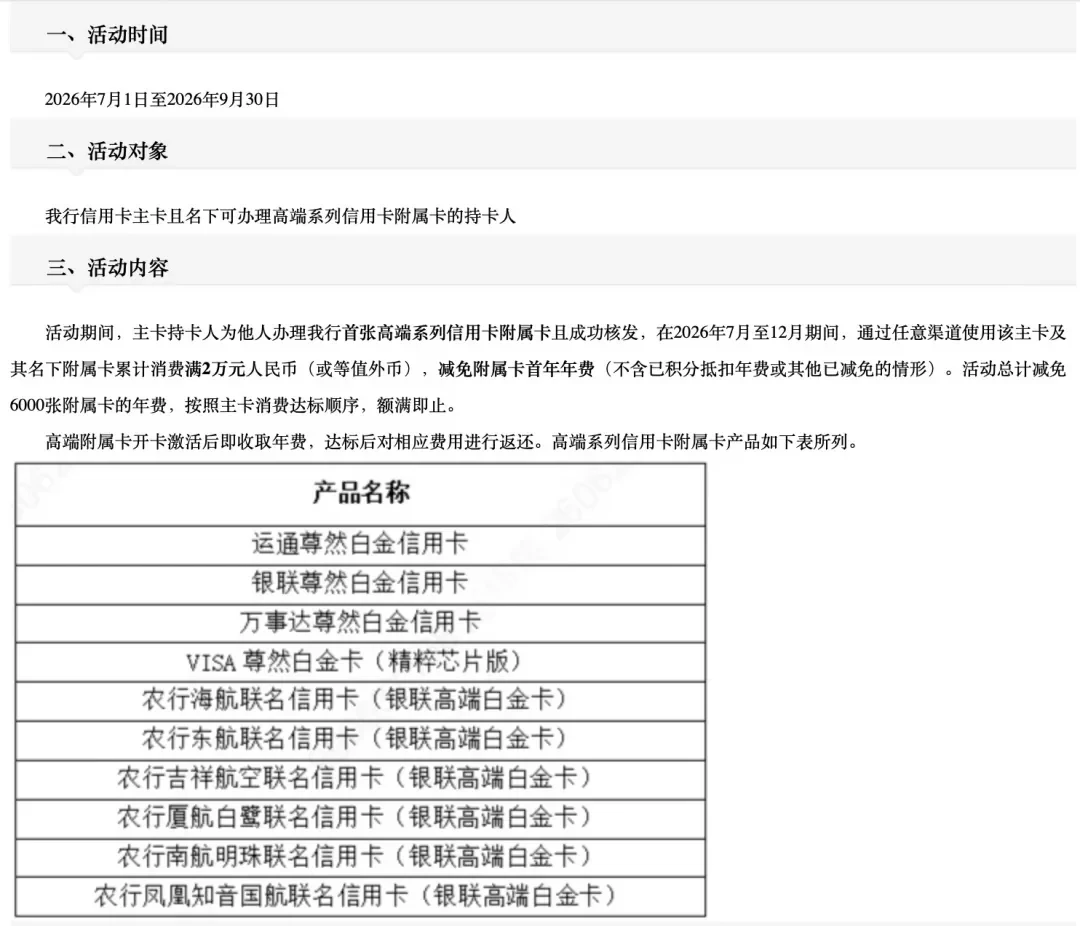
Task: Select the row 农行吉祥航空联名信用卡
Action: click(x=360, y=779)
